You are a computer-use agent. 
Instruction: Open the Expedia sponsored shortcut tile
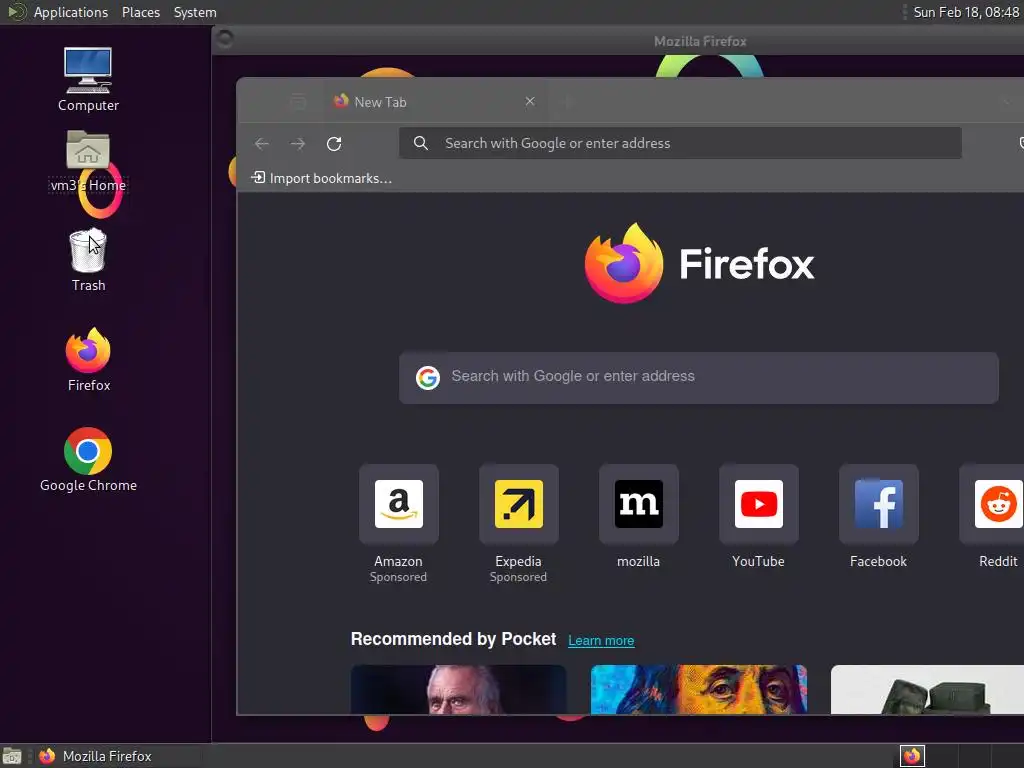click(x=519, y=504)
